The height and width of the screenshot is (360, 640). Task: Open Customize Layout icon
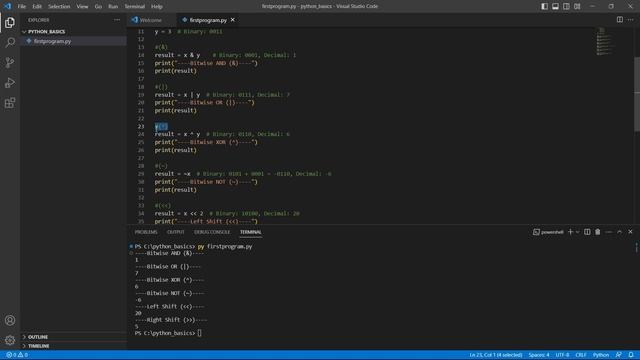tap(577, 6)
